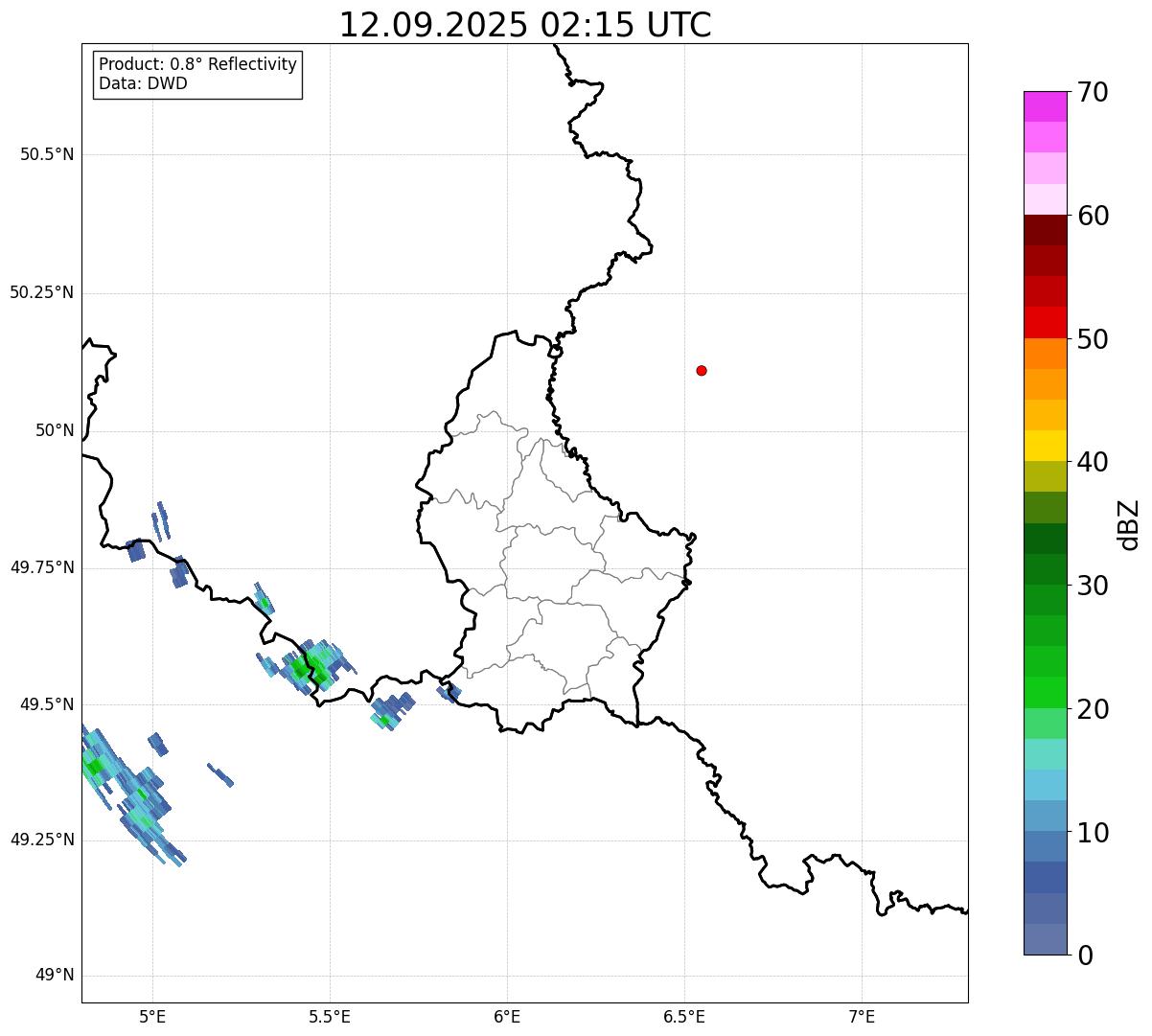The width and height of the screenshot is (1152, 1036).
Task: Click the "5°E" longitude label
Action: (152, 1016)
